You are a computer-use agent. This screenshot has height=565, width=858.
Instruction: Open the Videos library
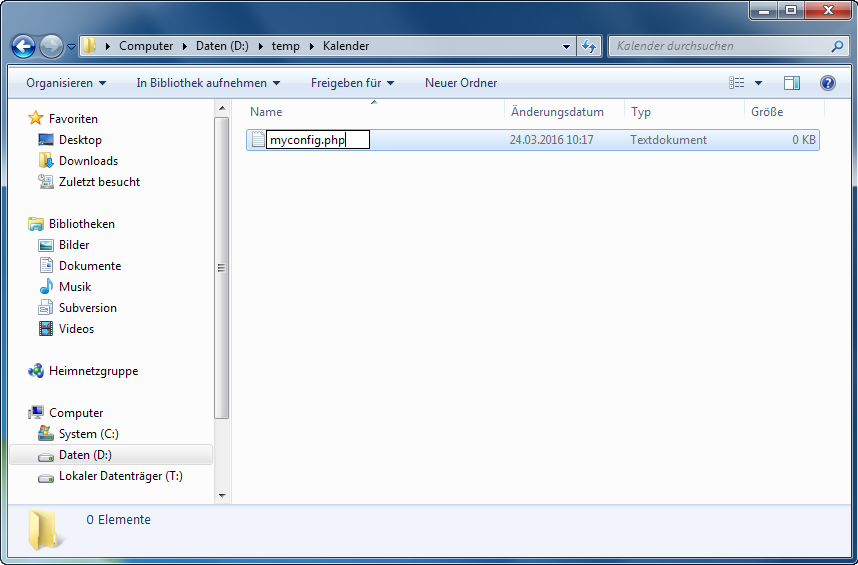click(77, 329)
